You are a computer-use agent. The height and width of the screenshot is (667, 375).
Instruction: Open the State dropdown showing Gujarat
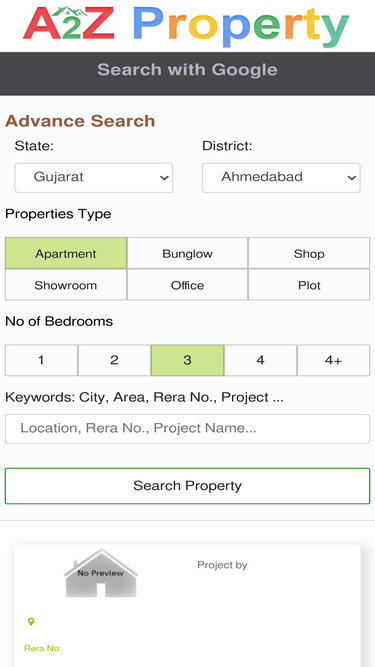(94, 177)
